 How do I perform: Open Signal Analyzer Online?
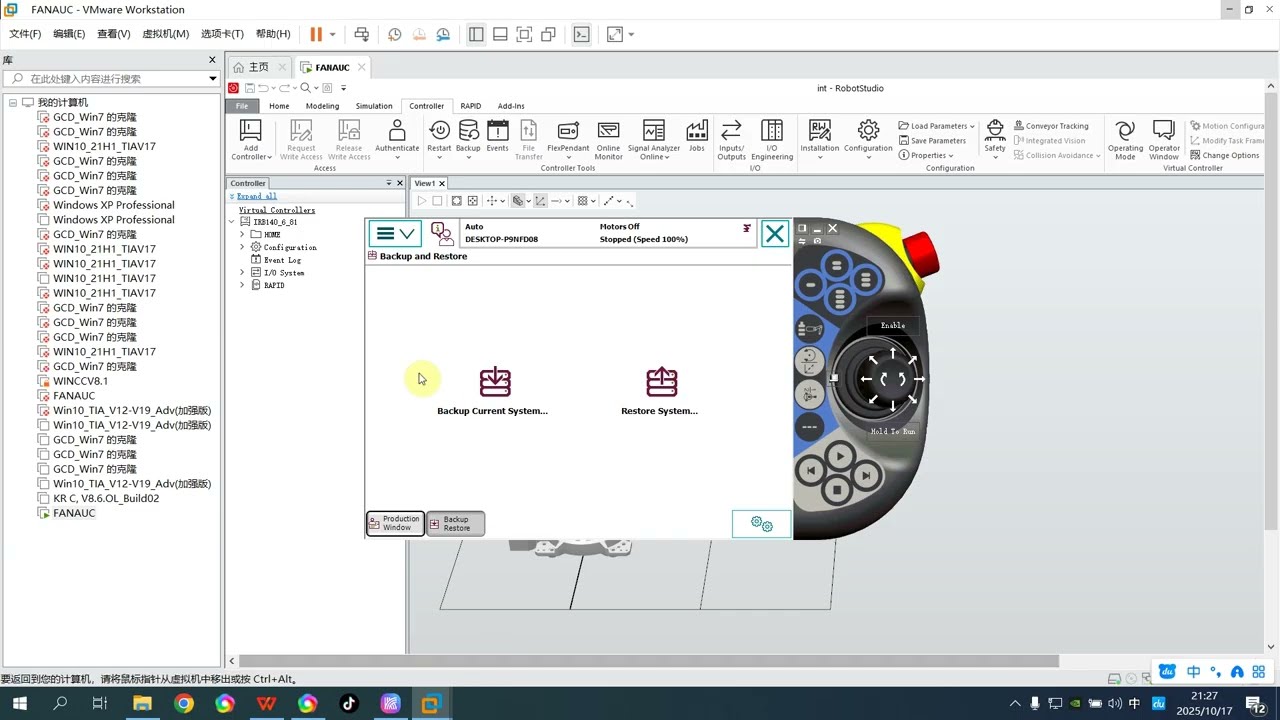click(653, 139)
